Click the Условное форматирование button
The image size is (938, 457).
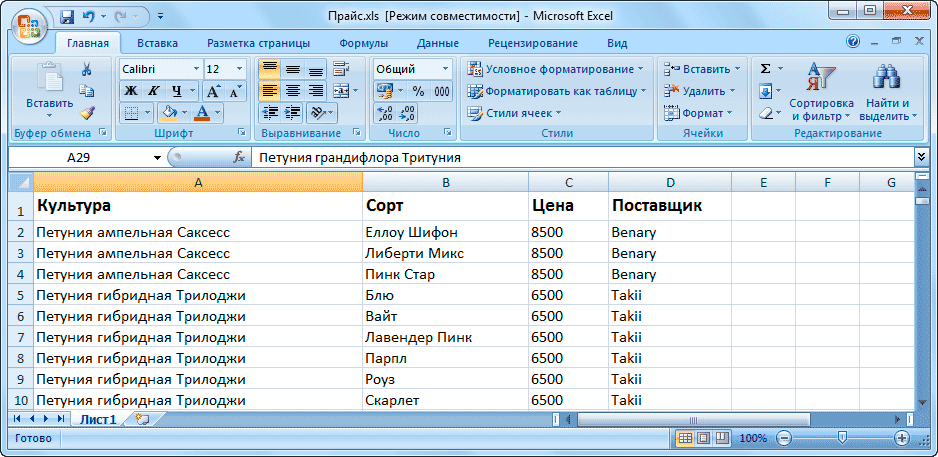(556, 69)
